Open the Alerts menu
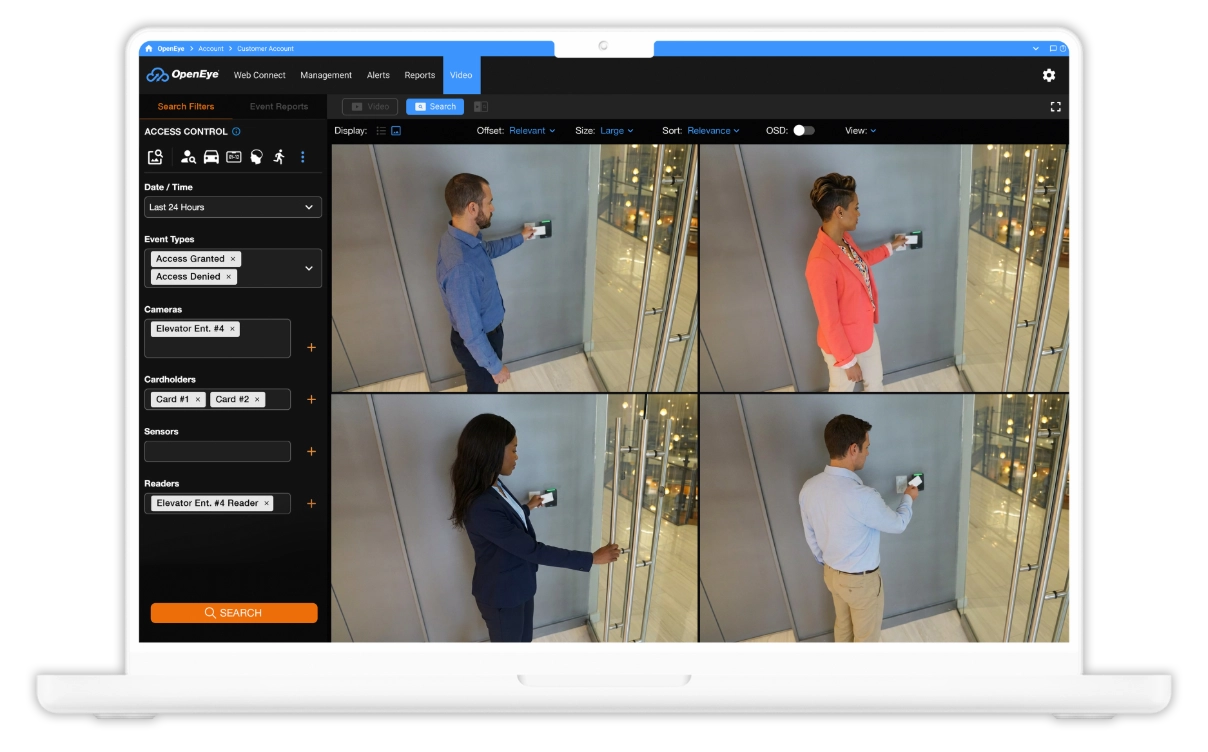 (x=378, y=75)
